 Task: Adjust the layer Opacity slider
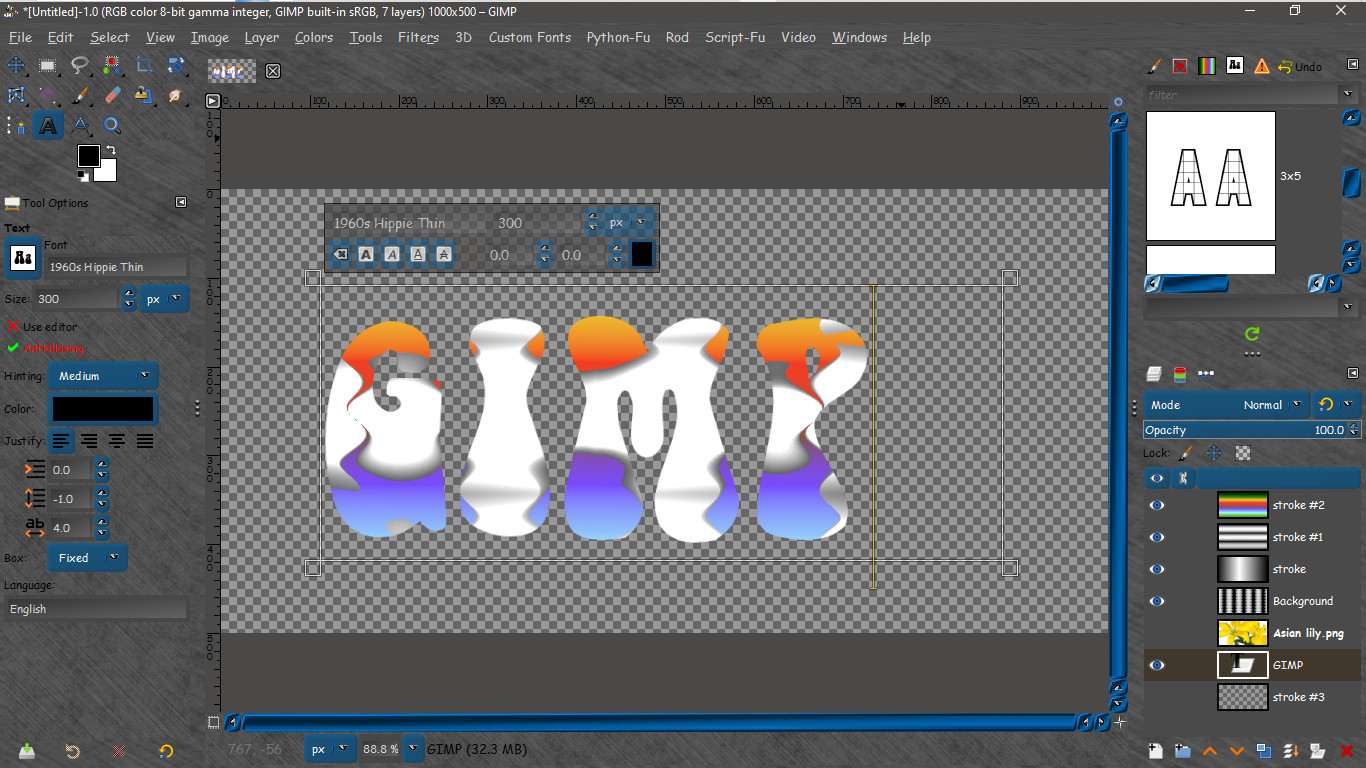click(x=1252, y=430)
